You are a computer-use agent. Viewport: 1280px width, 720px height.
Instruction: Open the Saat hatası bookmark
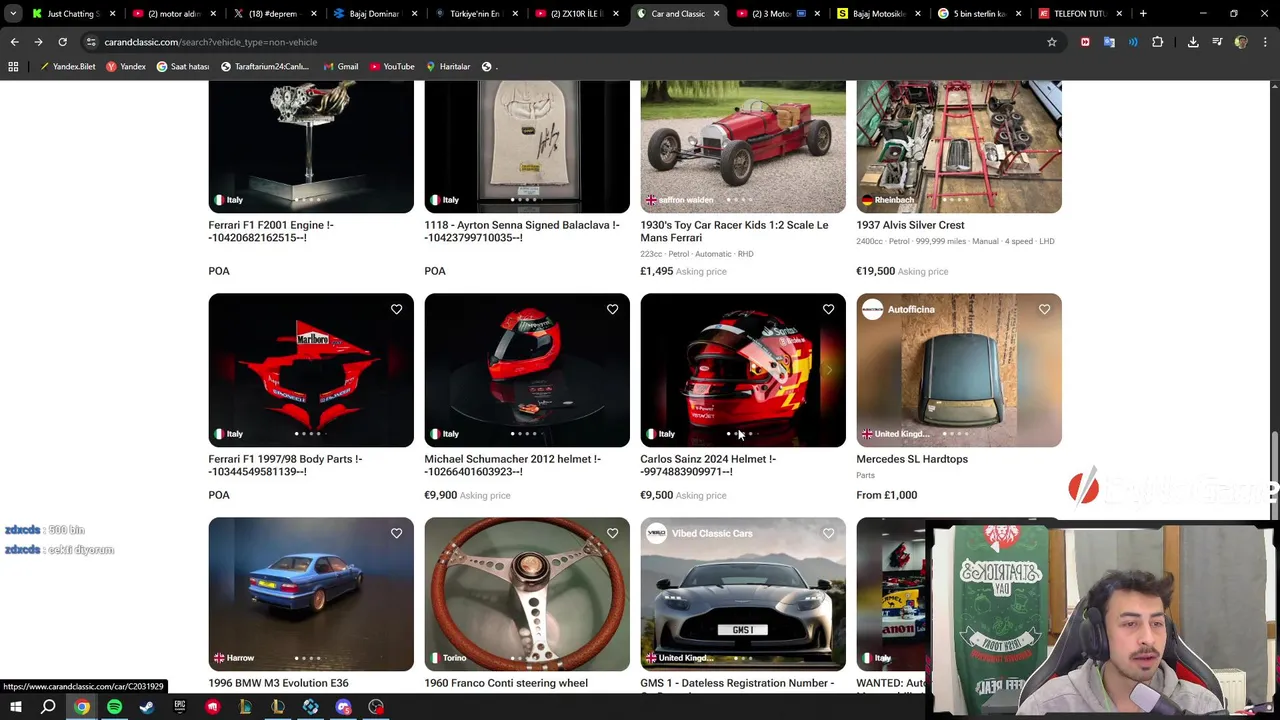point(182,66)
